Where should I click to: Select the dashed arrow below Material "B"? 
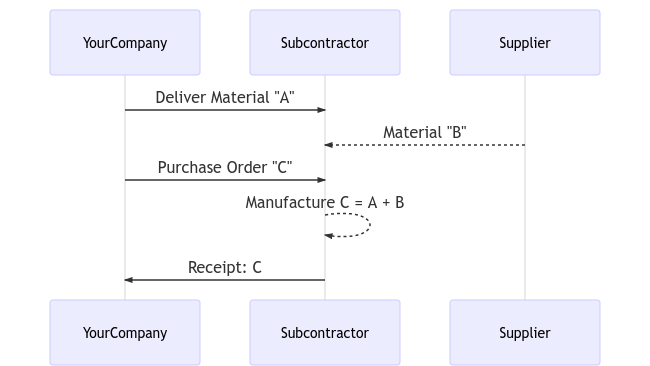424,145
